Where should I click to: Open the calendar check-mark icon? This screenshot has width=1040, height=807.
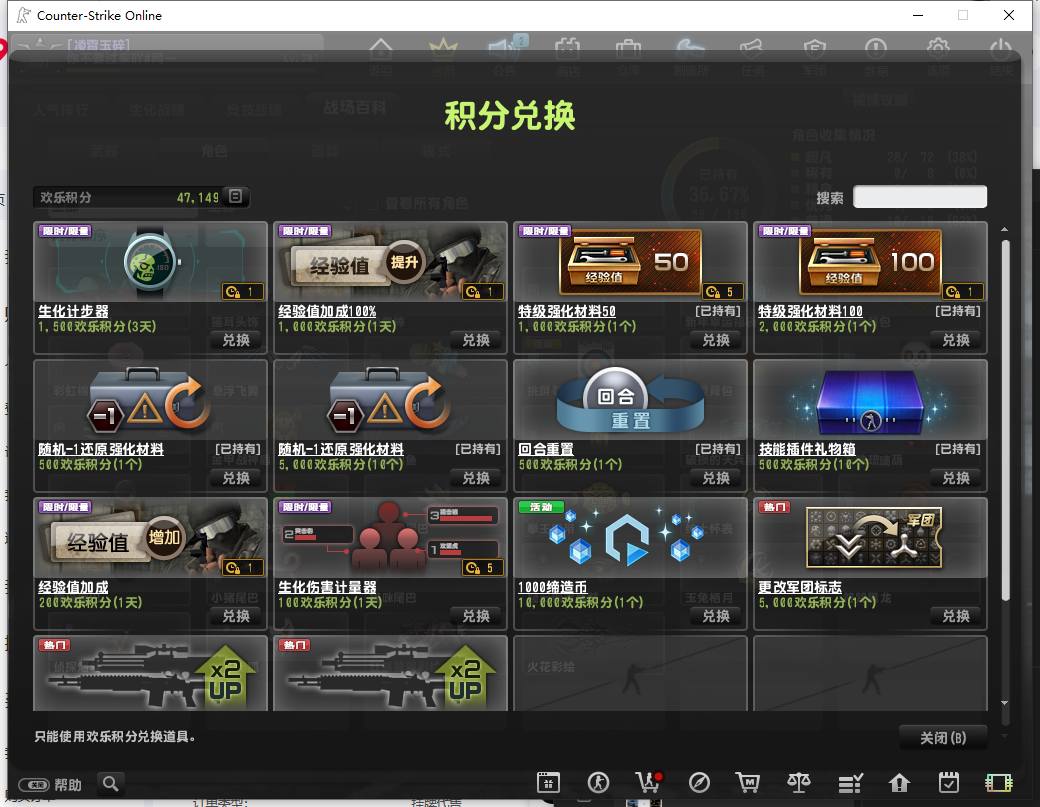tap(948, 783)
